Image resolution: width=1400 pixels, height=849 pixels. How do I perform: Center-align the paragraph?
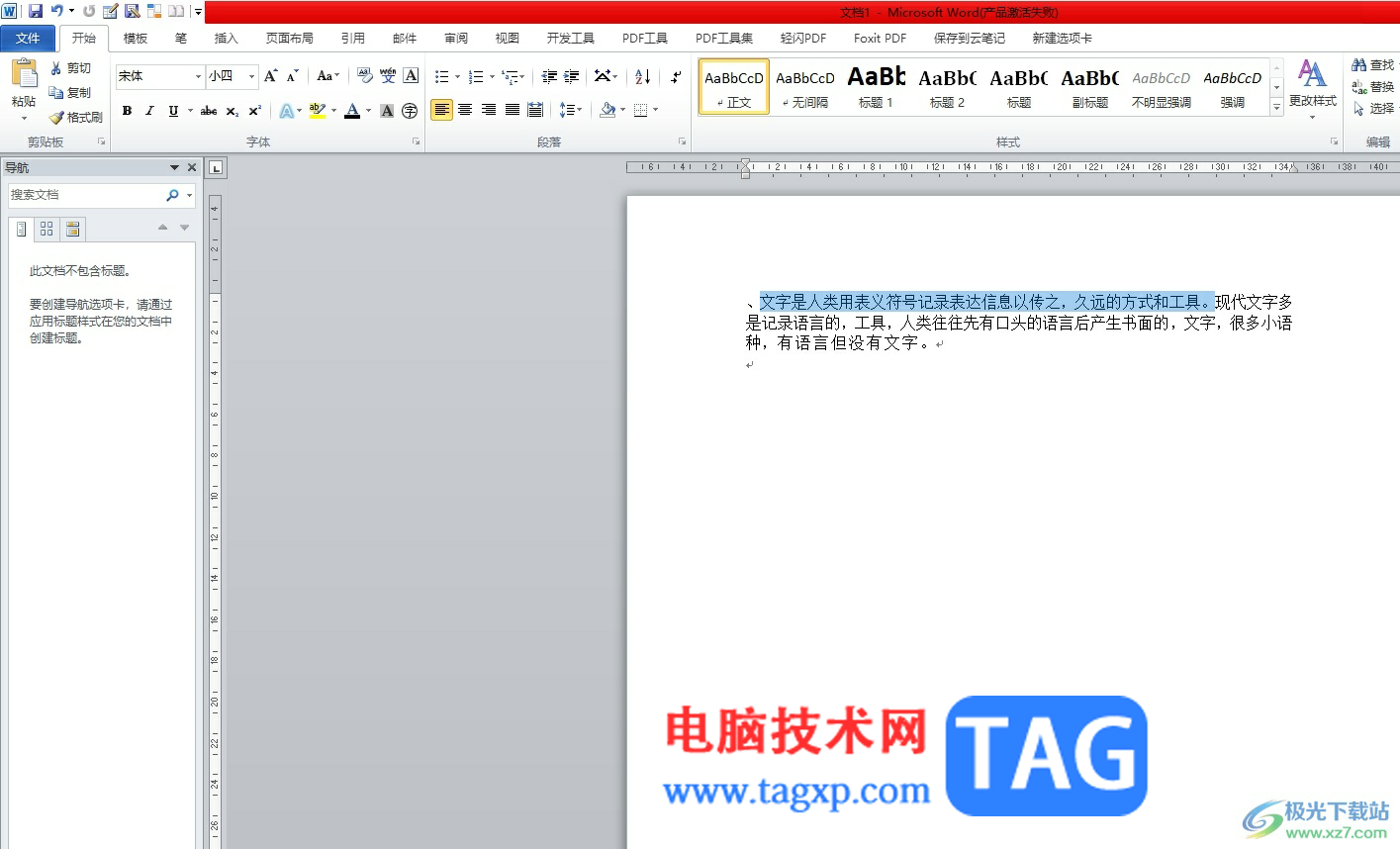pyautogui.click(x=465, y=110)
